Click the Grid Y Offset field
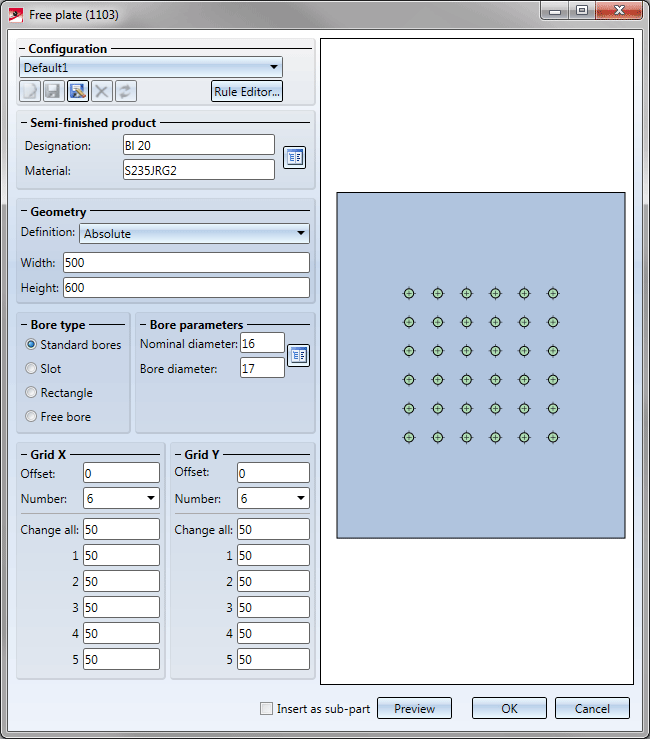The image size is (650, 739). [273, 473]
